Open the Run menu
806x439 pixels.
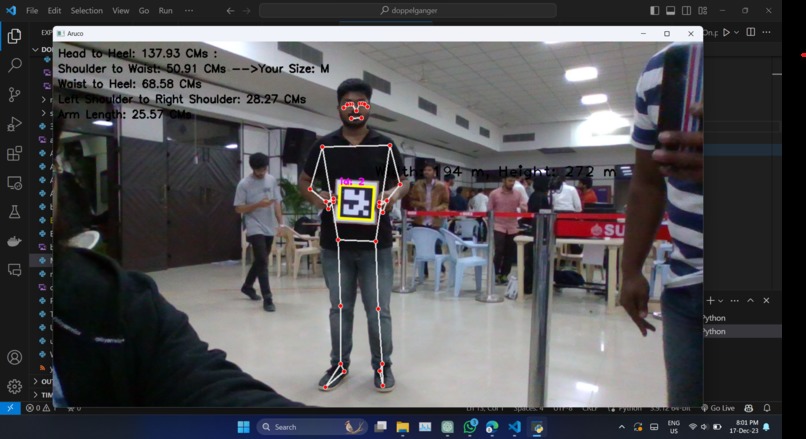pyautogui.click(x=166, y=10)
